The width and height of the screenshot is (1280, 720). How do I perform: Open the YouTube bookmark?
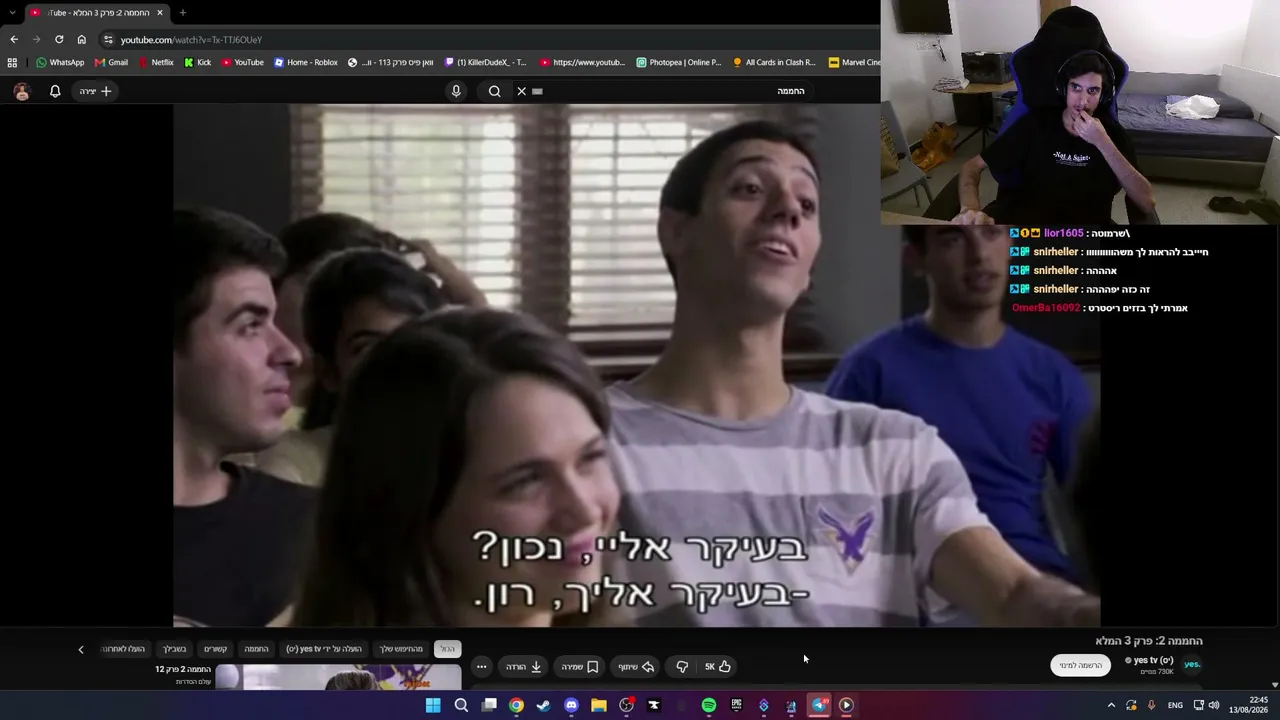[x=243, y=62]
